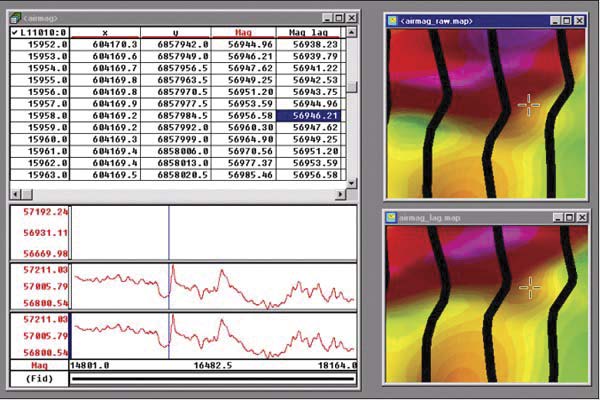Click the (Fid) label

(39, 379)
